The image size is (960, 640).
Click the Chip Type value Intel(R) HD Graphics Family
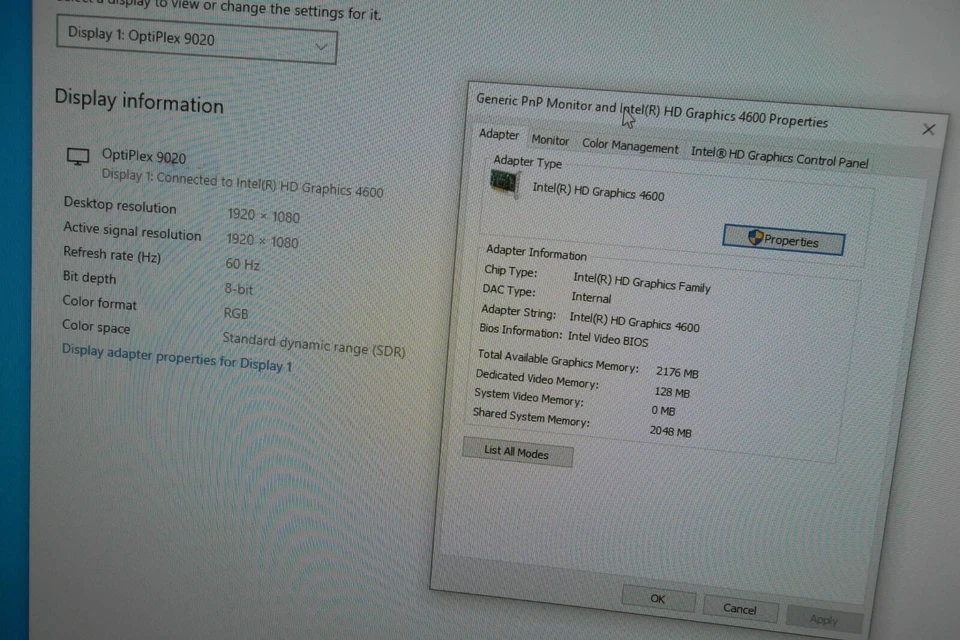click(641, 282)
